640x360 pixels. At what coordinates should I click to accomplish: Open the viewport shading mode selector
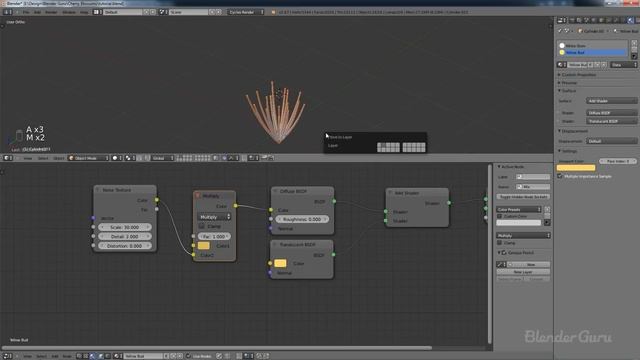[x=116, y=158]
